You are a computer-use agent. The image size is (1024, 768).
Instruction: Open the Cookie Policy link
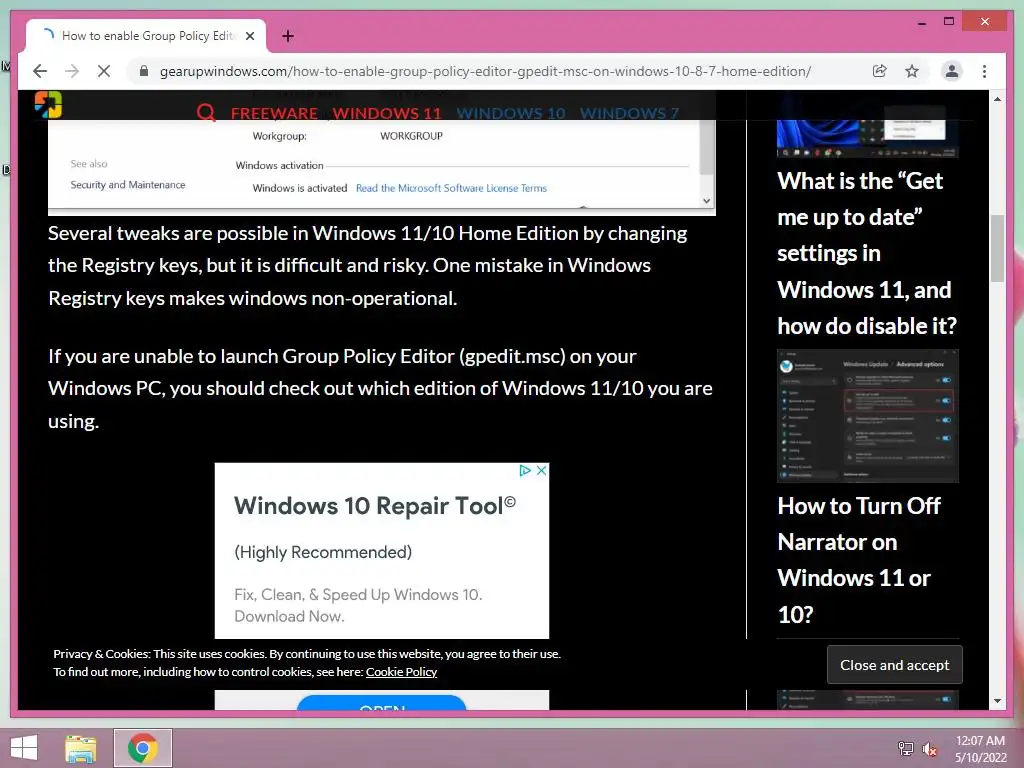click(401, 671)
